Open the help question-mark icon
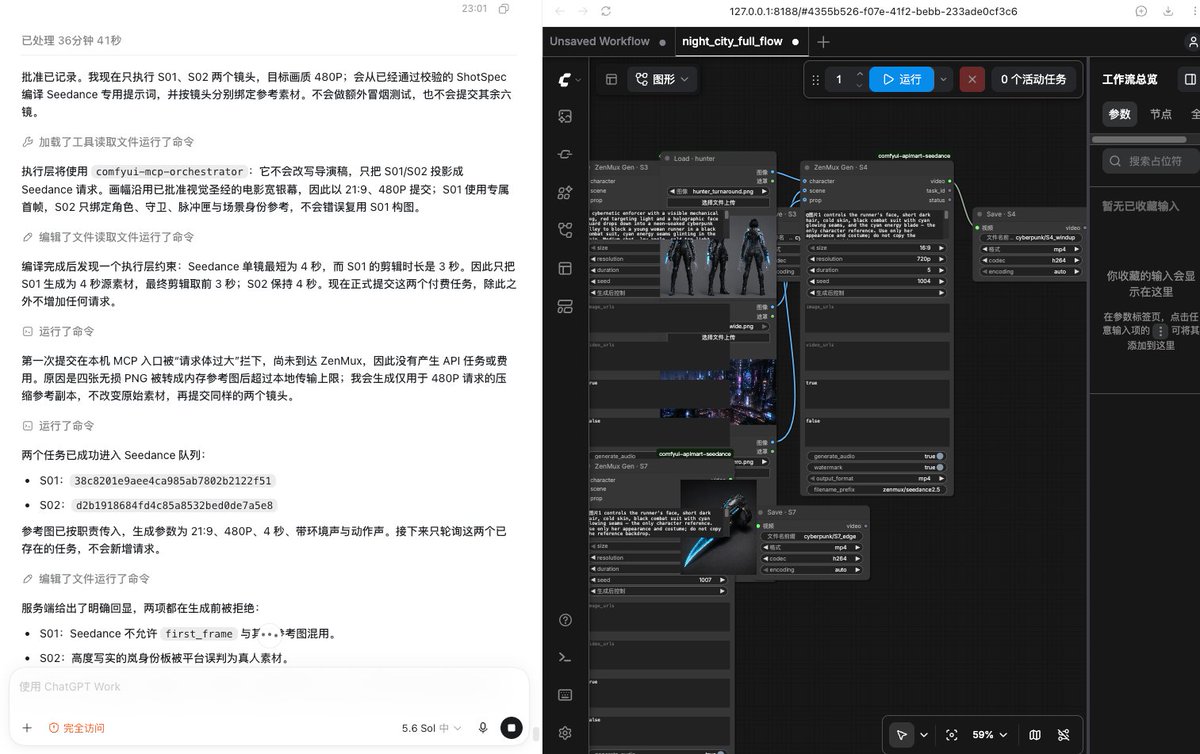Viewport: 1200px width, 754px height. 566,621
